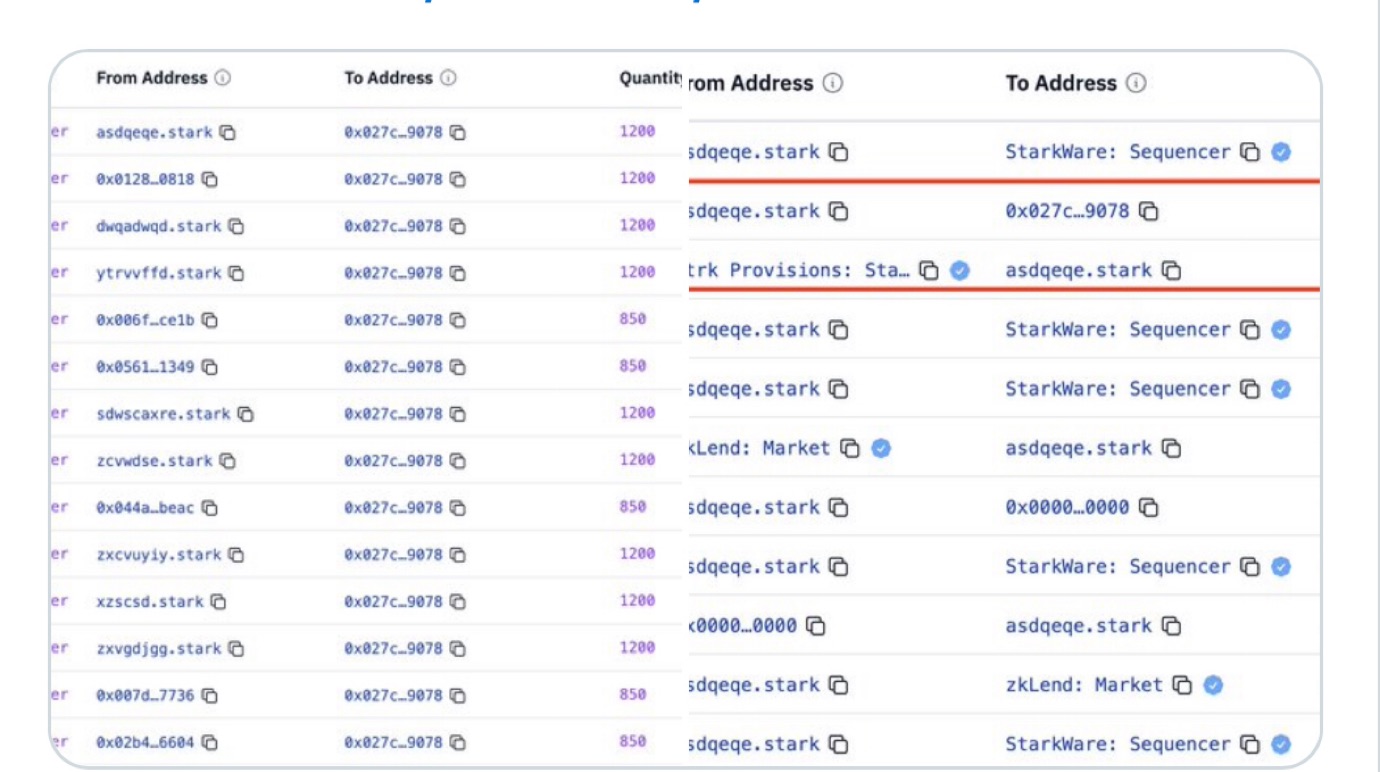Copy the 0x02b4…6604 address
Screen dimensions: 1380x772
click(x=210, y=743)
